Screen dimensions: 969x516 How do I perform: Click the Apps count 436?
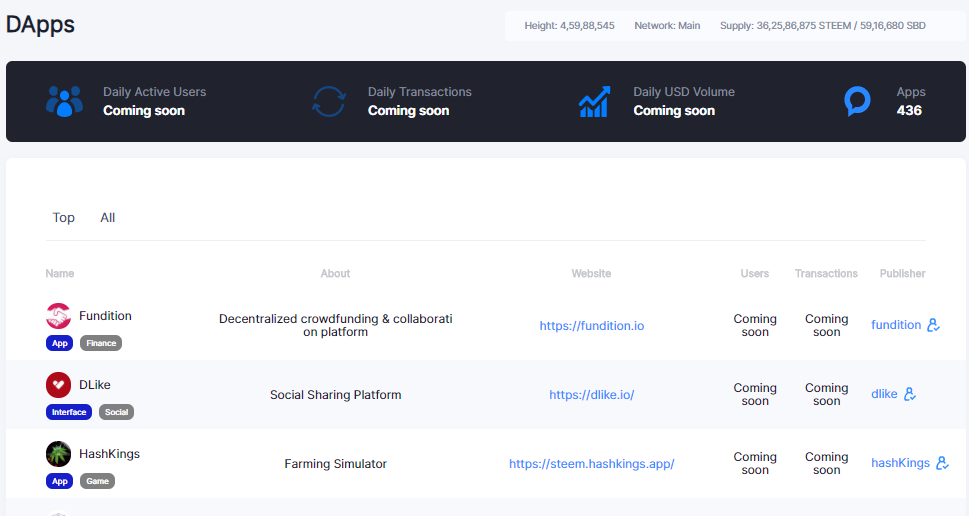tap(909, 111)
